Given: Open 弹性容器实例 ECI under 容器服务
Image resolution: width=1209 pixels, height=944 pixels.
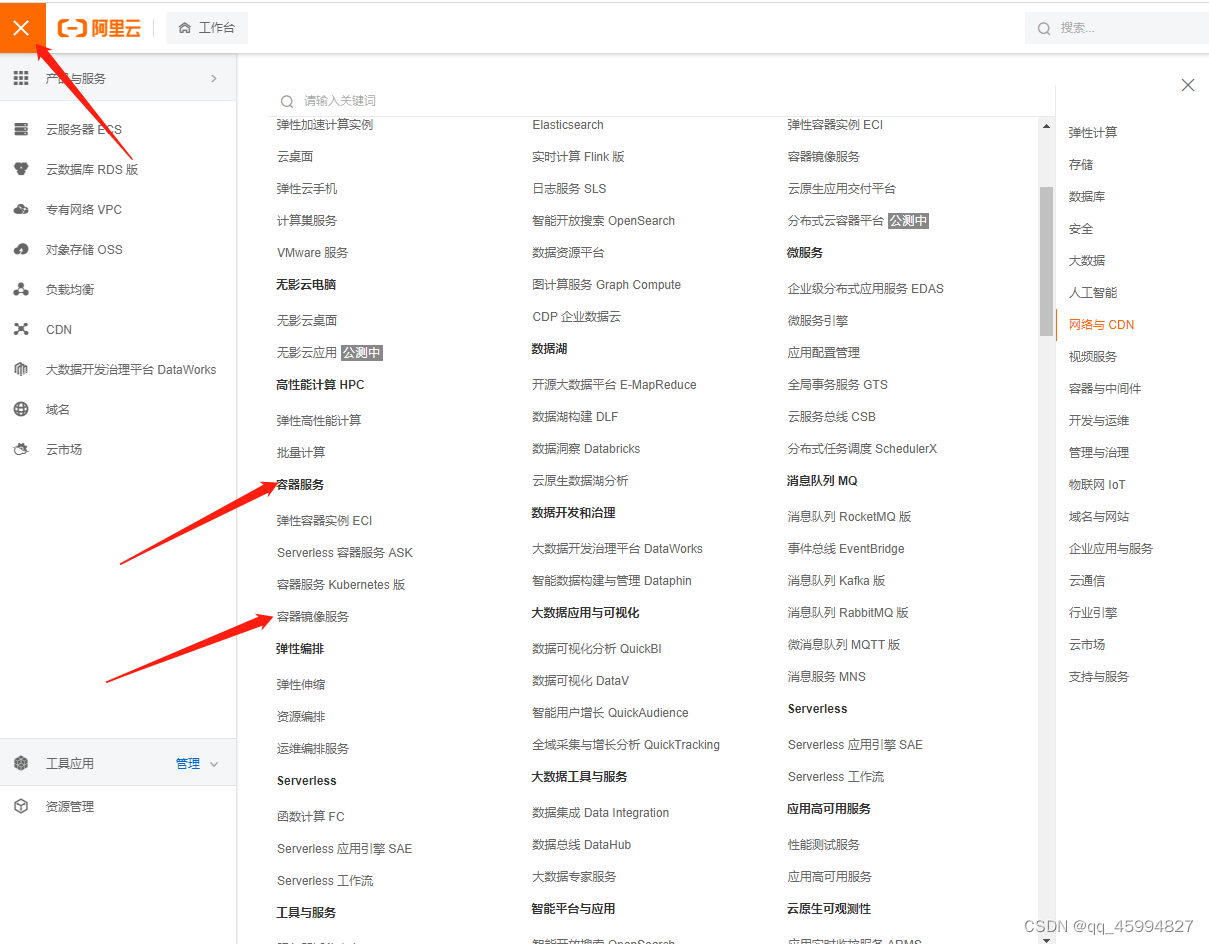Looking at the screenshot, I should tap(325, 520).
